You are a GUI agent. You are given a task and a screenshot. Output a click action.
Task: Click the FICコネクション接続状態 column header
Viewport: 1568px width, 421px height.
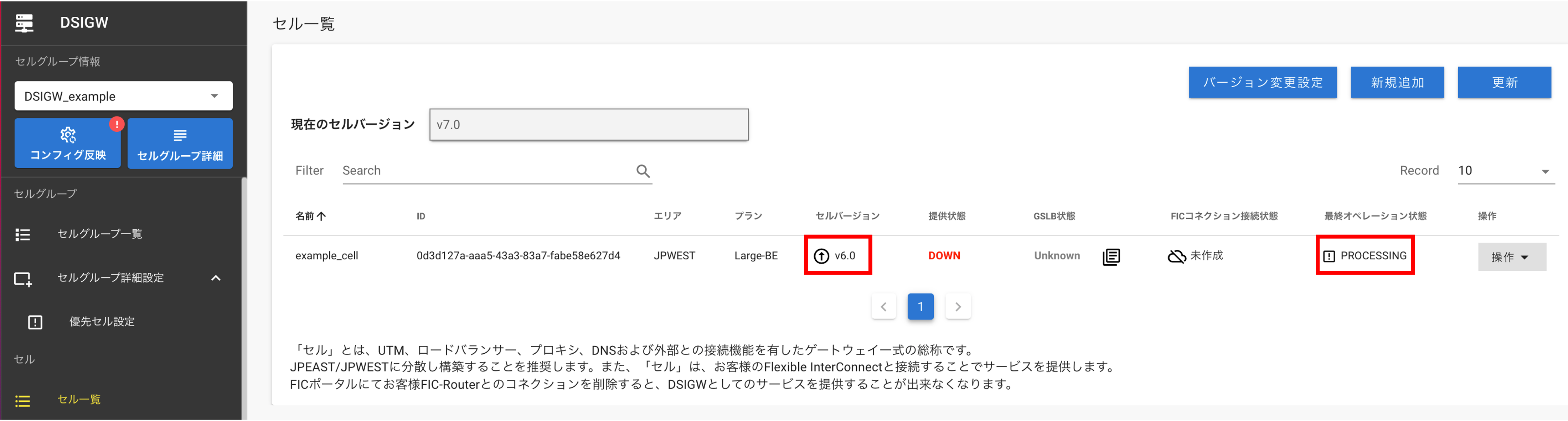[x=1224, y=216]
